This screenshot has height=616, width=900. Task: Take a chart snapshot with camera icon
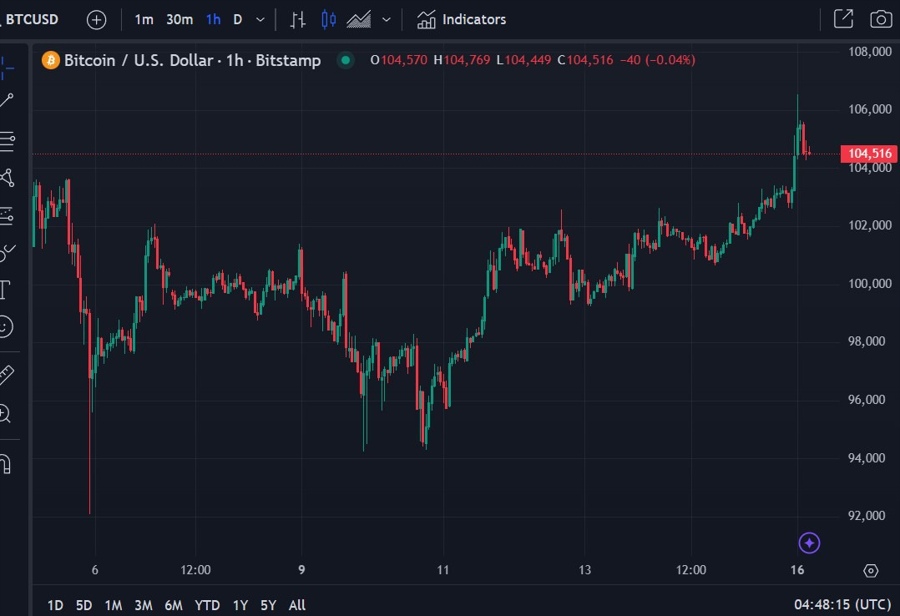tap(881, 19)
